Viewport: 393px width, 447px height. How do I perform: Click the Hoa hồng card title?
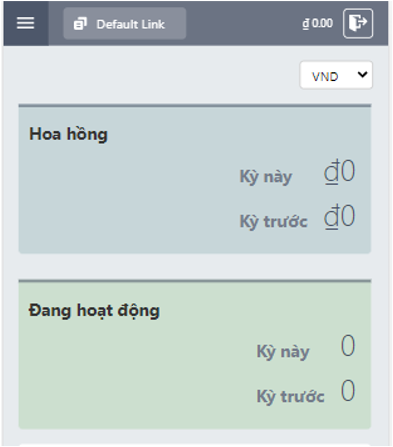point(68,134)
